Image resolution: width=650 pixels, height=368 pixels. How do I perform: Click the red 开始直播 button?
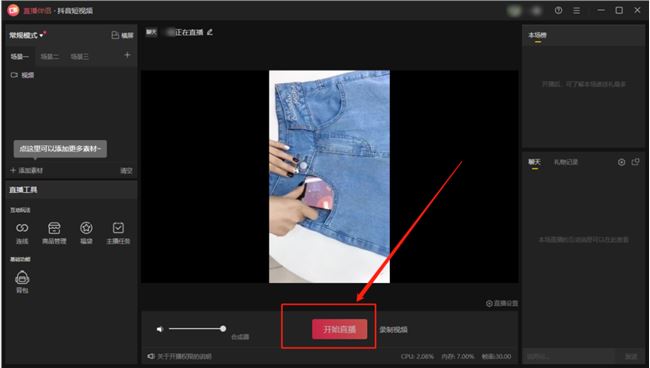pos(340,329)
